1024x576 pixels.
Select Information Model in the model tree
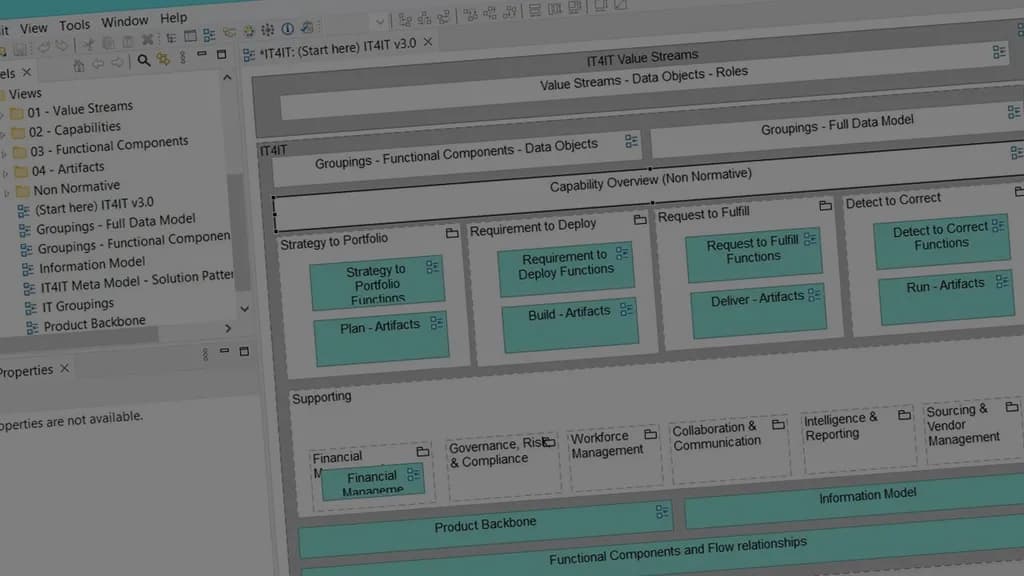point(91,265)
